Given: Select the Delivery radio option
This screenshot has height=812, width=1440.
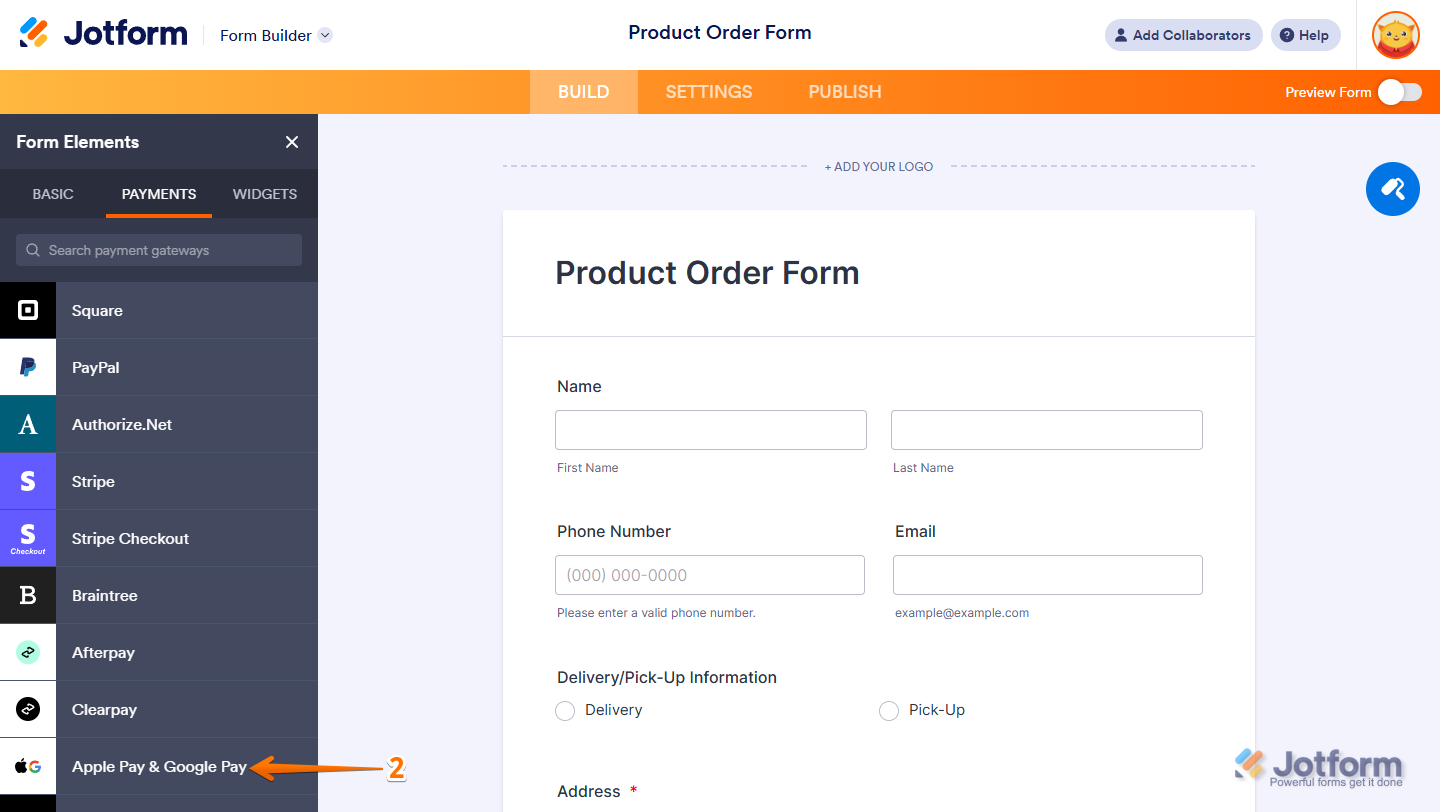Looking at the screenshot, I should point(566,711).
